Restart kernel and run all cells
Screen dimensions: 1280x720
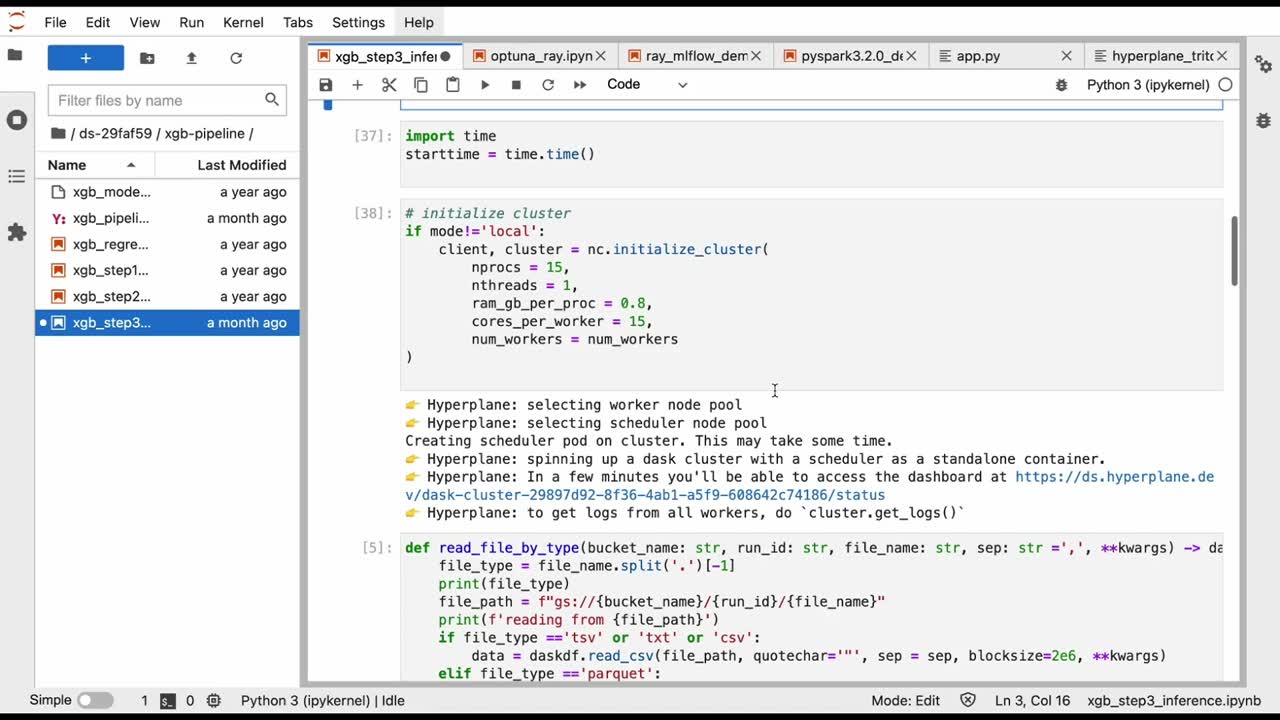click(x=580, y=85)
